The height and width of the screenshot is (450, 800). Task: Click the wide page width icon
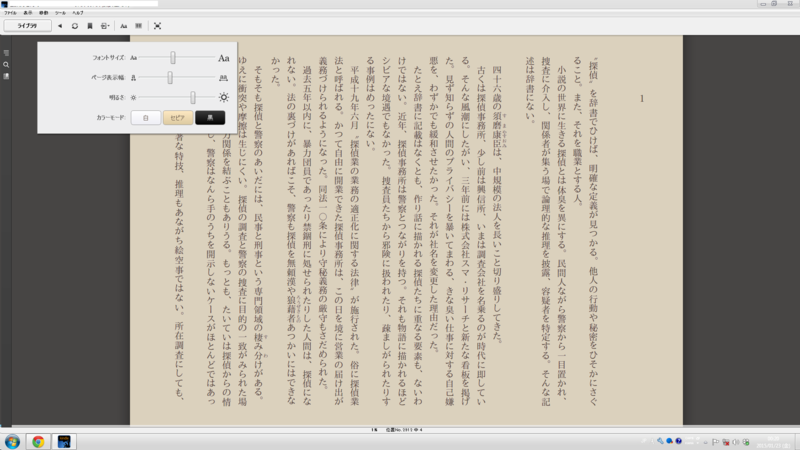223,78
